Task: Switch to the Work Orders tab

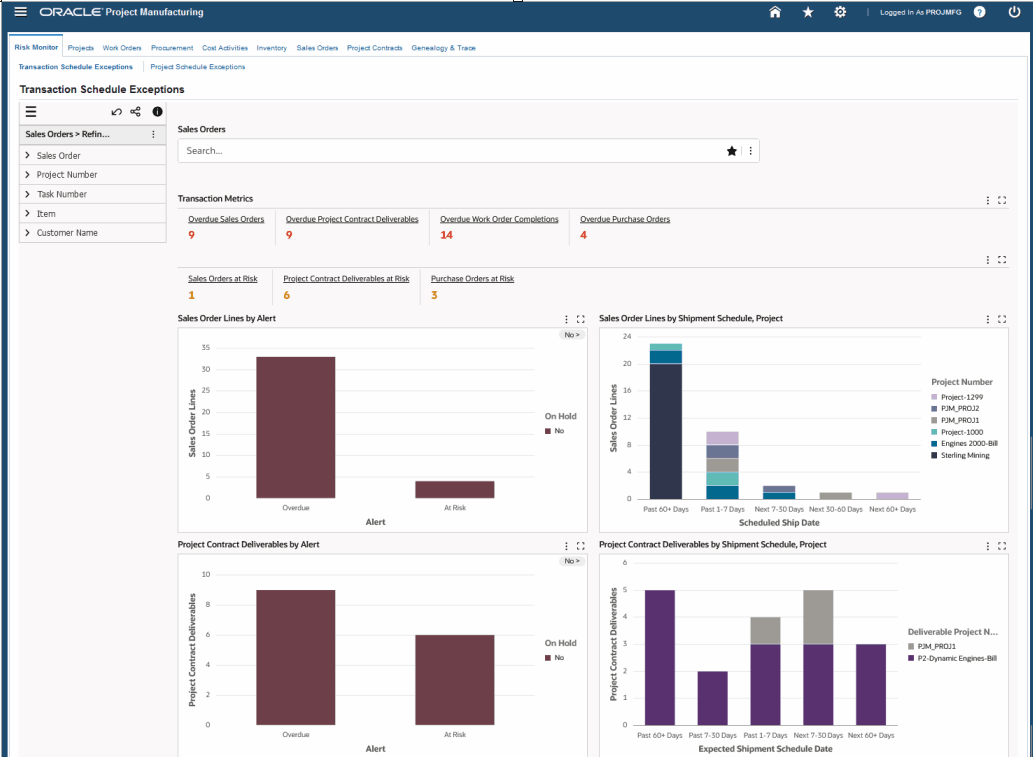Action: tap(122, 48)
